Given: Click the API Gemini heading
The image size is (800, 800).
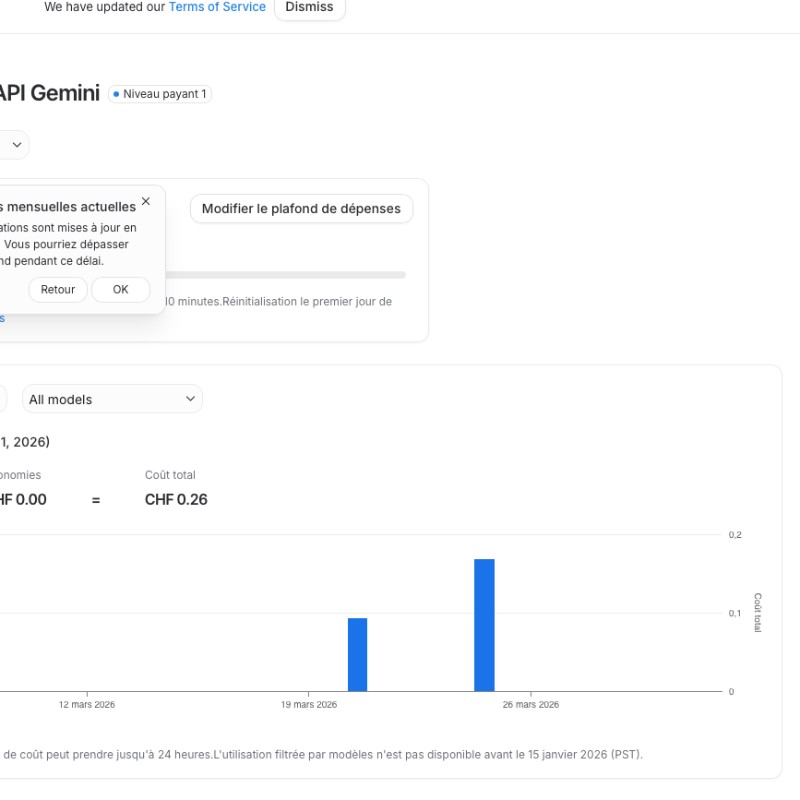Looking at the screenshot, I should pyautogui.click(x=49, y=93).
